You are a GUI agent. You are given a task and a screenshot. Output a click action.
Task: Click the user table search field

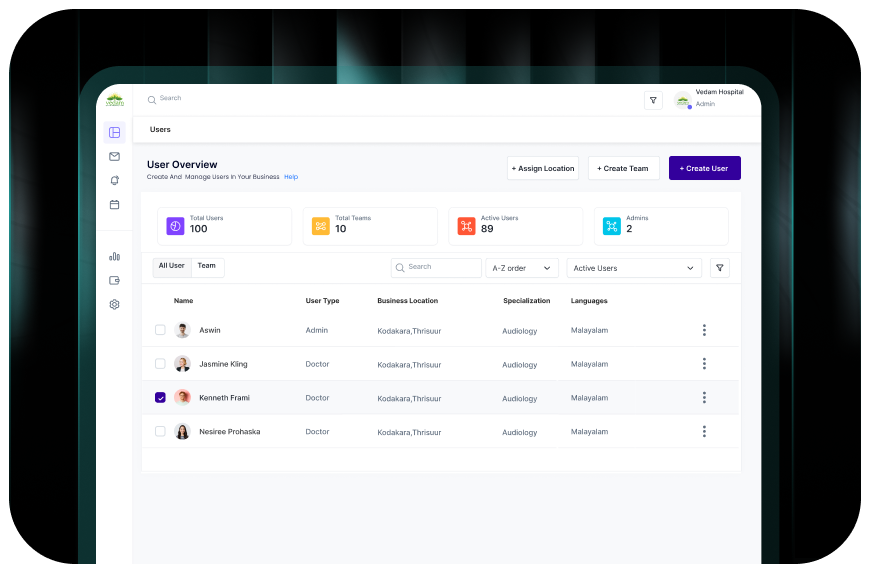point(437,267)
